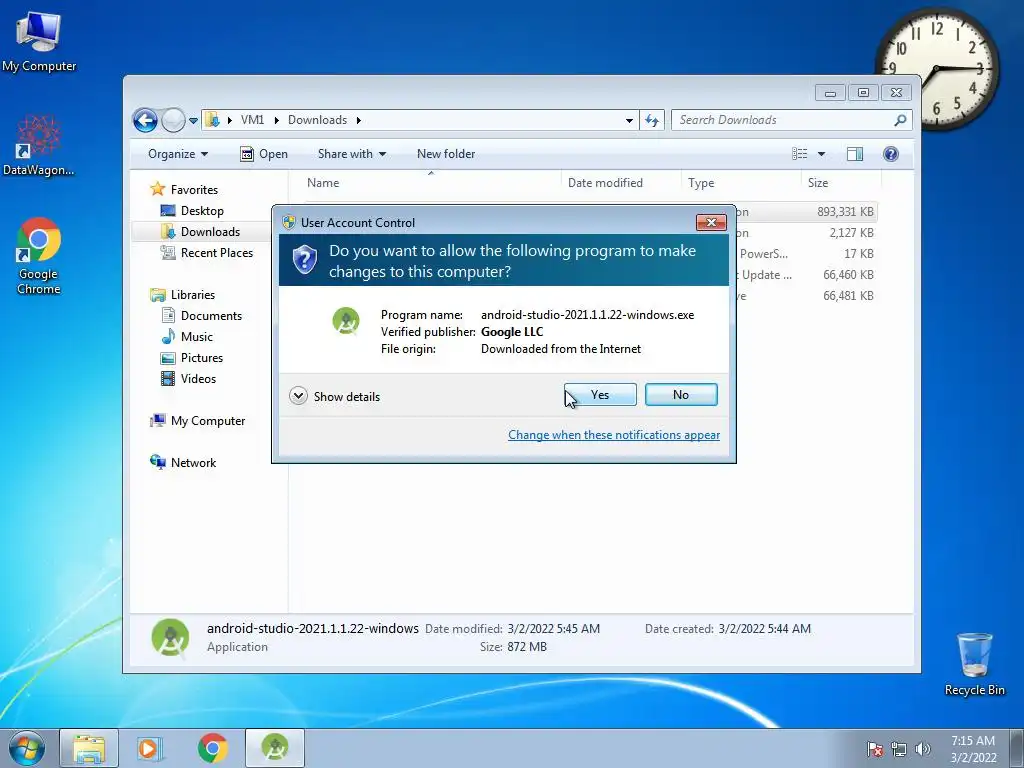Viewport: 1024px width, 768px height.
Task: Click the 2,127 KB file size cell
Action: coord(851,232)
